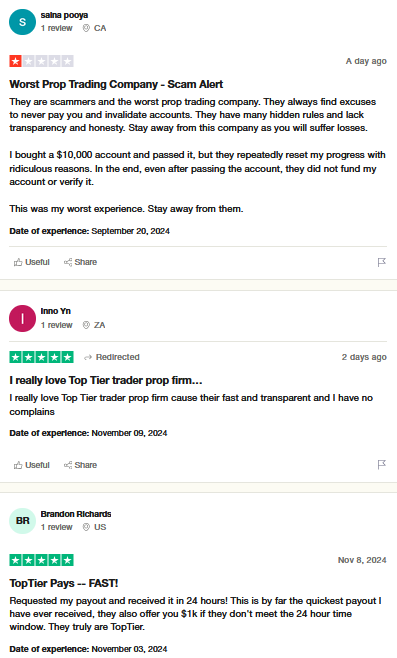Click Brandon Richards' BR avatar

[22, 521]
